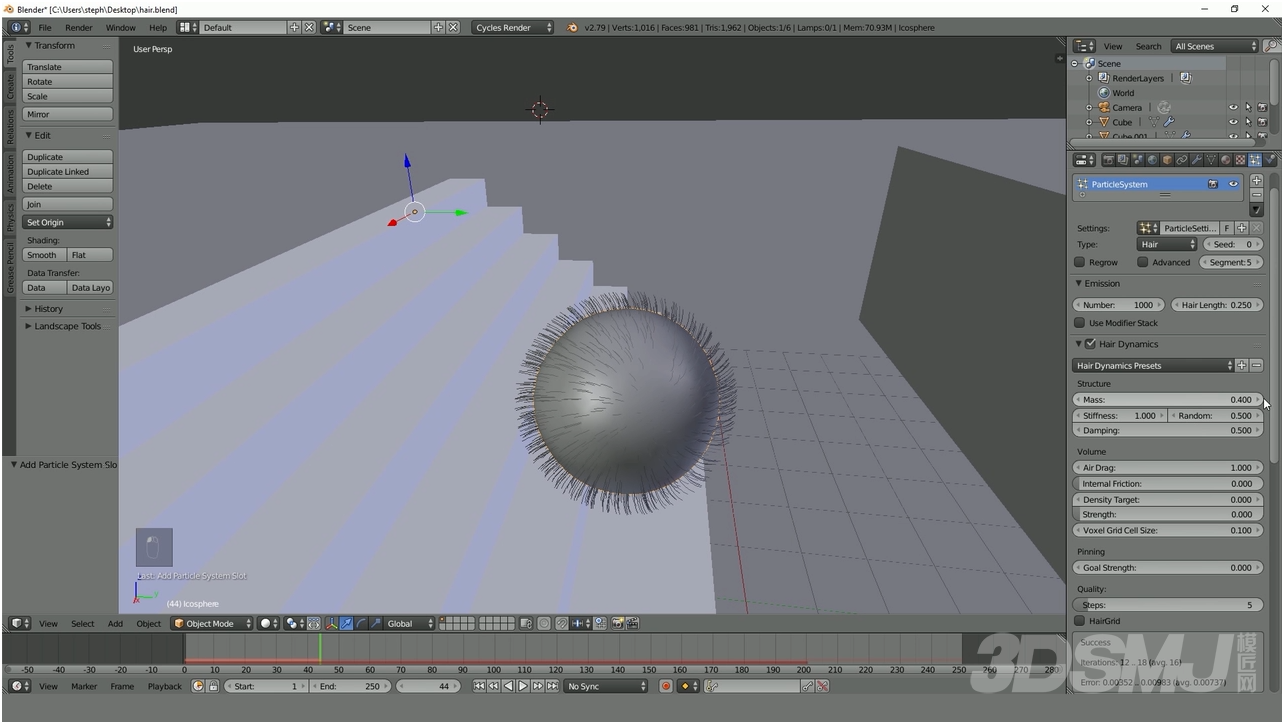Open the Constraints properties tab
Screen dimensions: 1284x724
point(1181,160)
